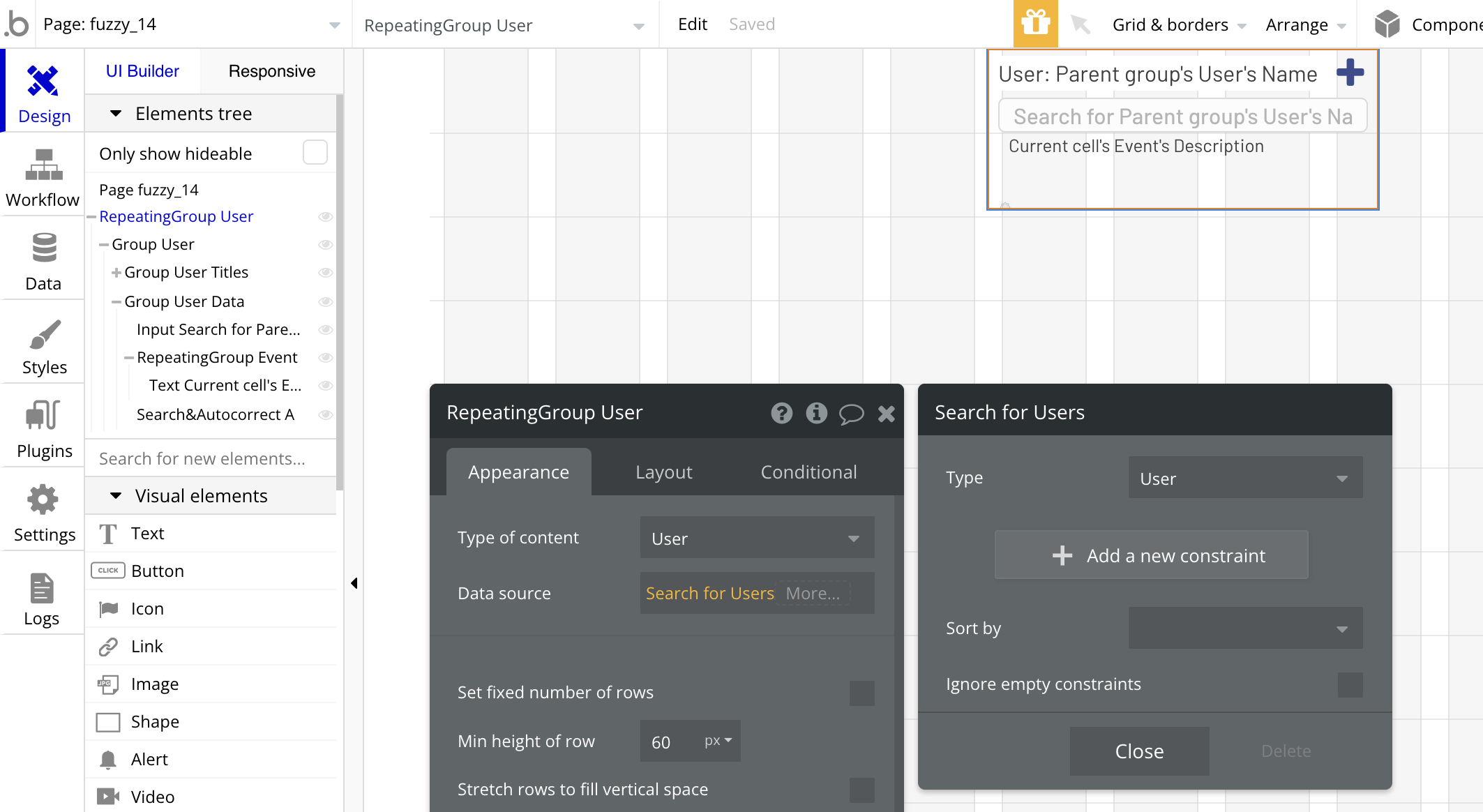Click Add a new constraint button
Image resolution: width=1483 pixels, height=812 pixels.
[x=1151, y=555]
